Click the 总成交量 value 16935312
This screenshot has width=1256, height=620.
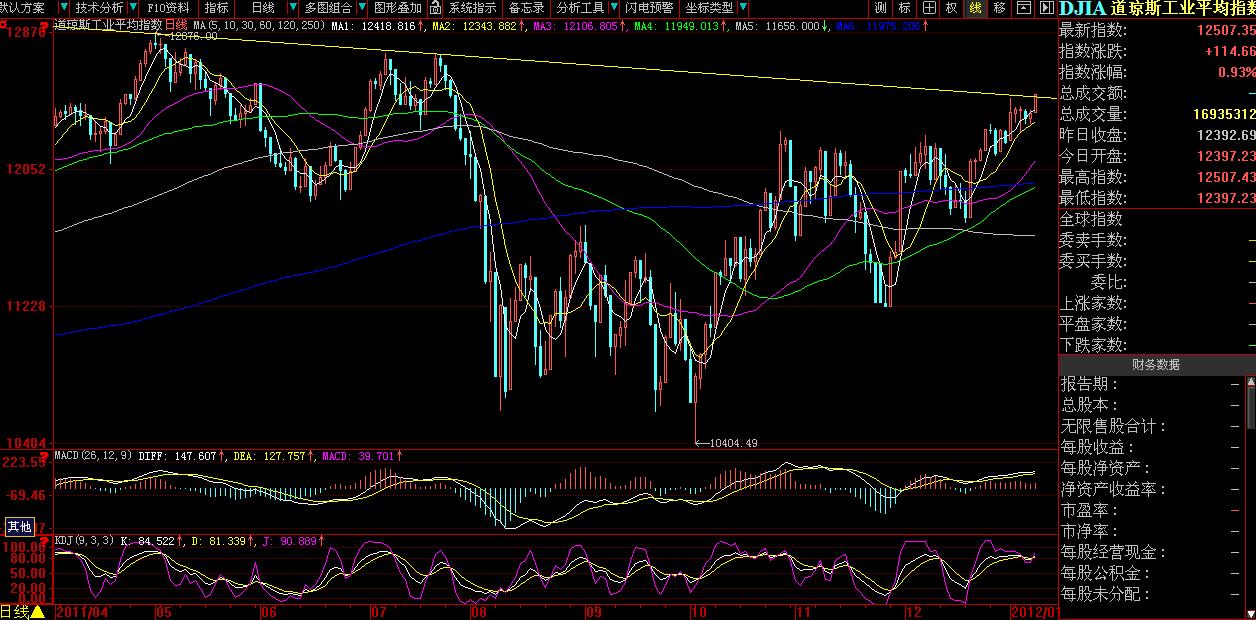[x=1223, y=114]
